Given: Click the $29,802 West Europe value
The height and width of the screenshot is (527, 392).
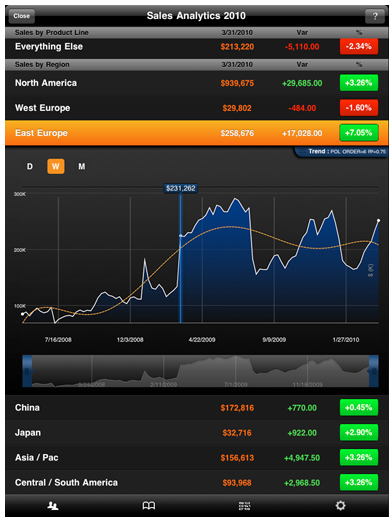Looking at the screenshot, I should coord(237,108).
